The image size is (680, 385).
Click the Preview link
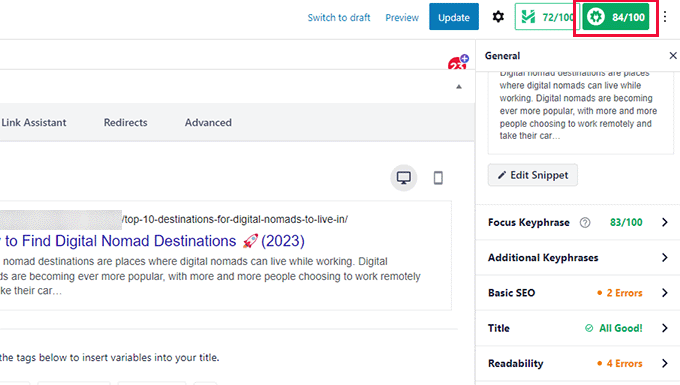tap(402, 18)
